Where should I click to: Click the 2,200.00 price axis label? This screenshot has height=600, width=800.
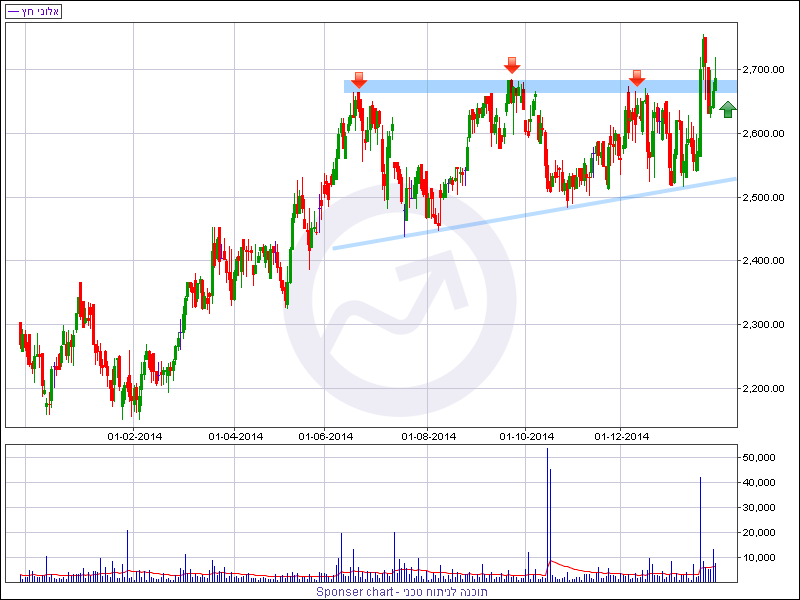[763, 389]
